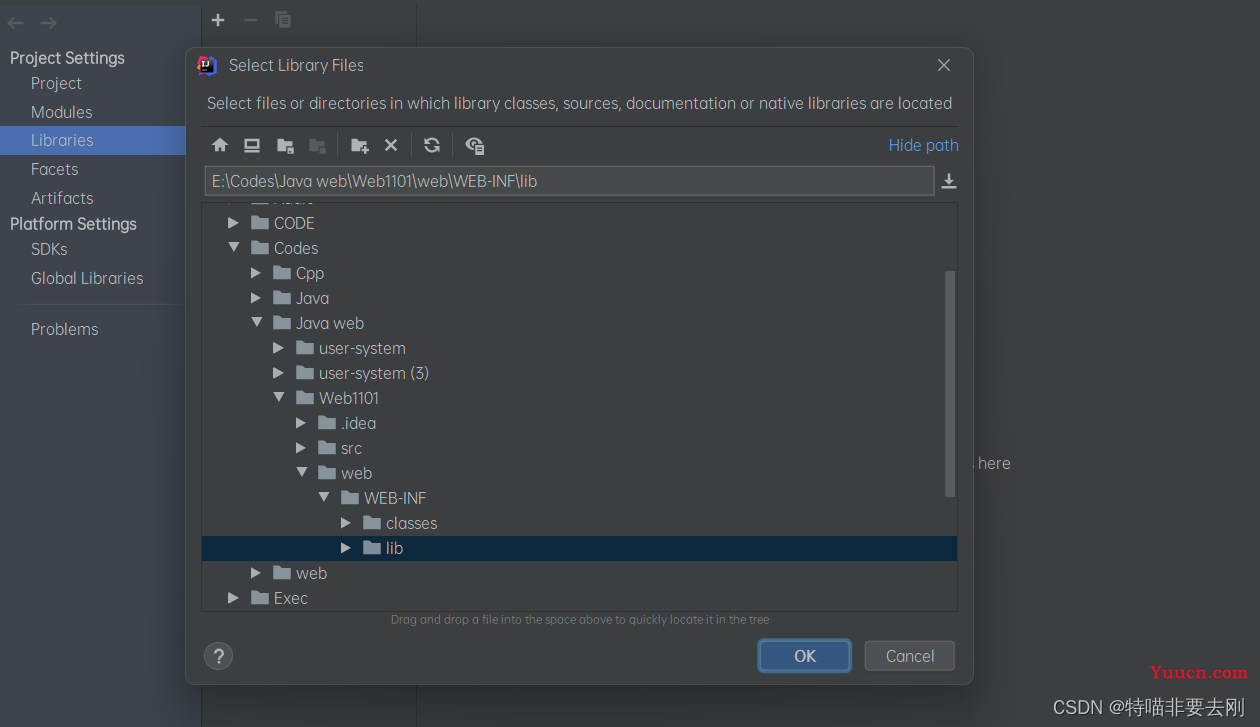Copy the library using duplicate icon
This screenshot has width=1260, height=727.
point(283,20)
